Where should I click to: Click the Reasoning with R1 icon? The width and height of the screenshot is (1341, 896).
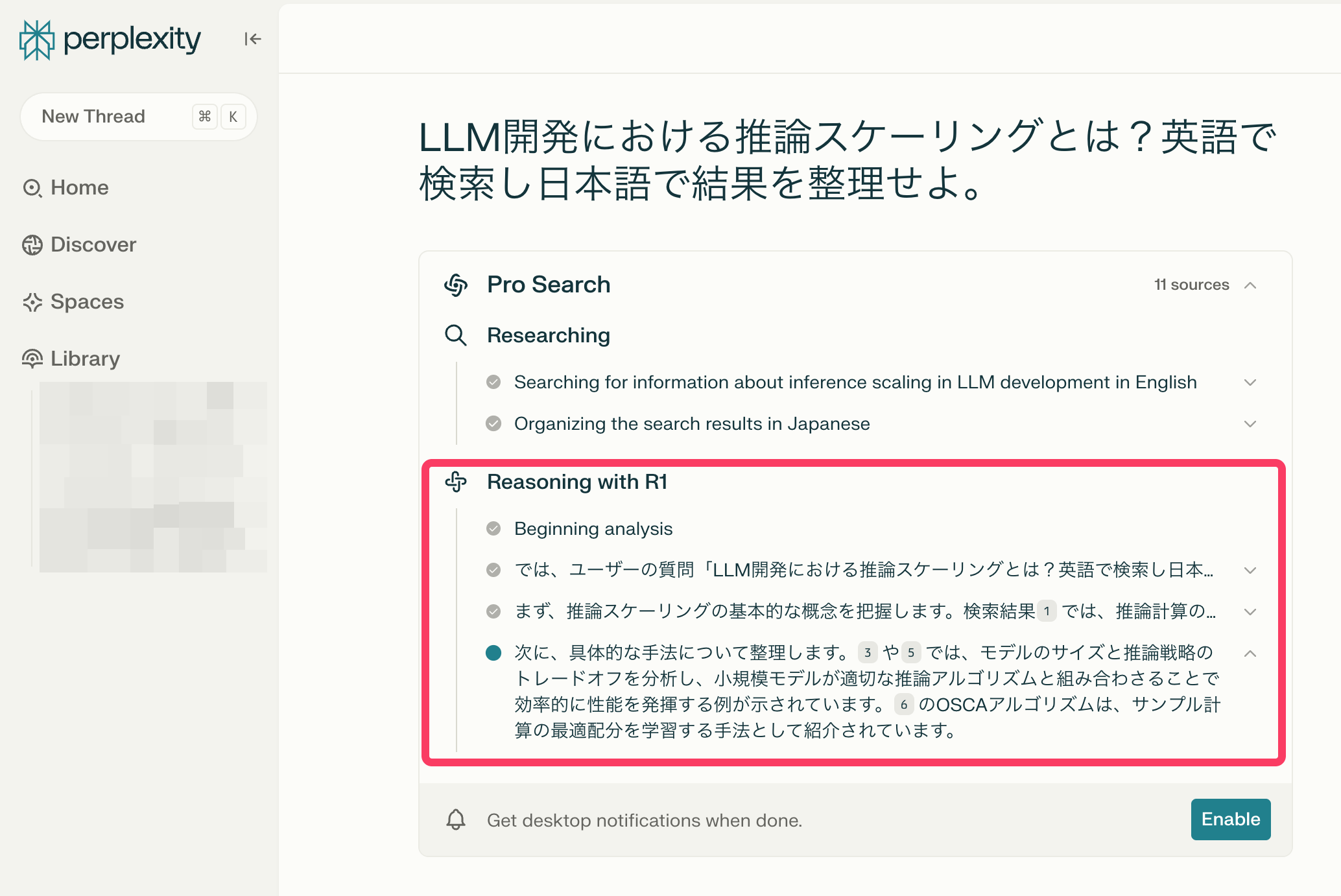click(x=456, y=482)
